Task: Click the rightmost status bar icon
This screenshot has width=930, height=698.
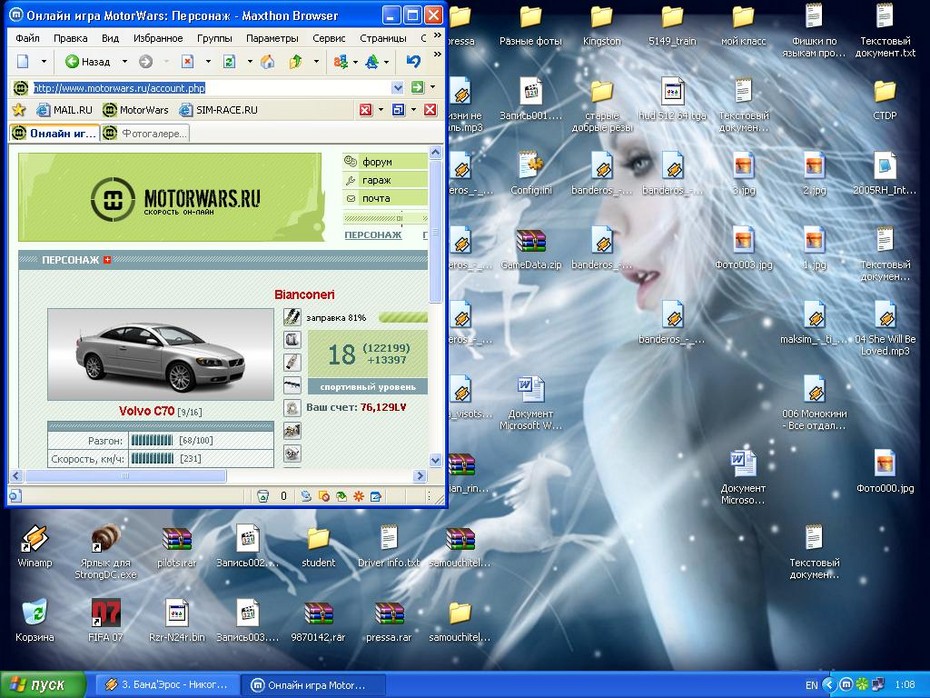Action: click(375, 496)
